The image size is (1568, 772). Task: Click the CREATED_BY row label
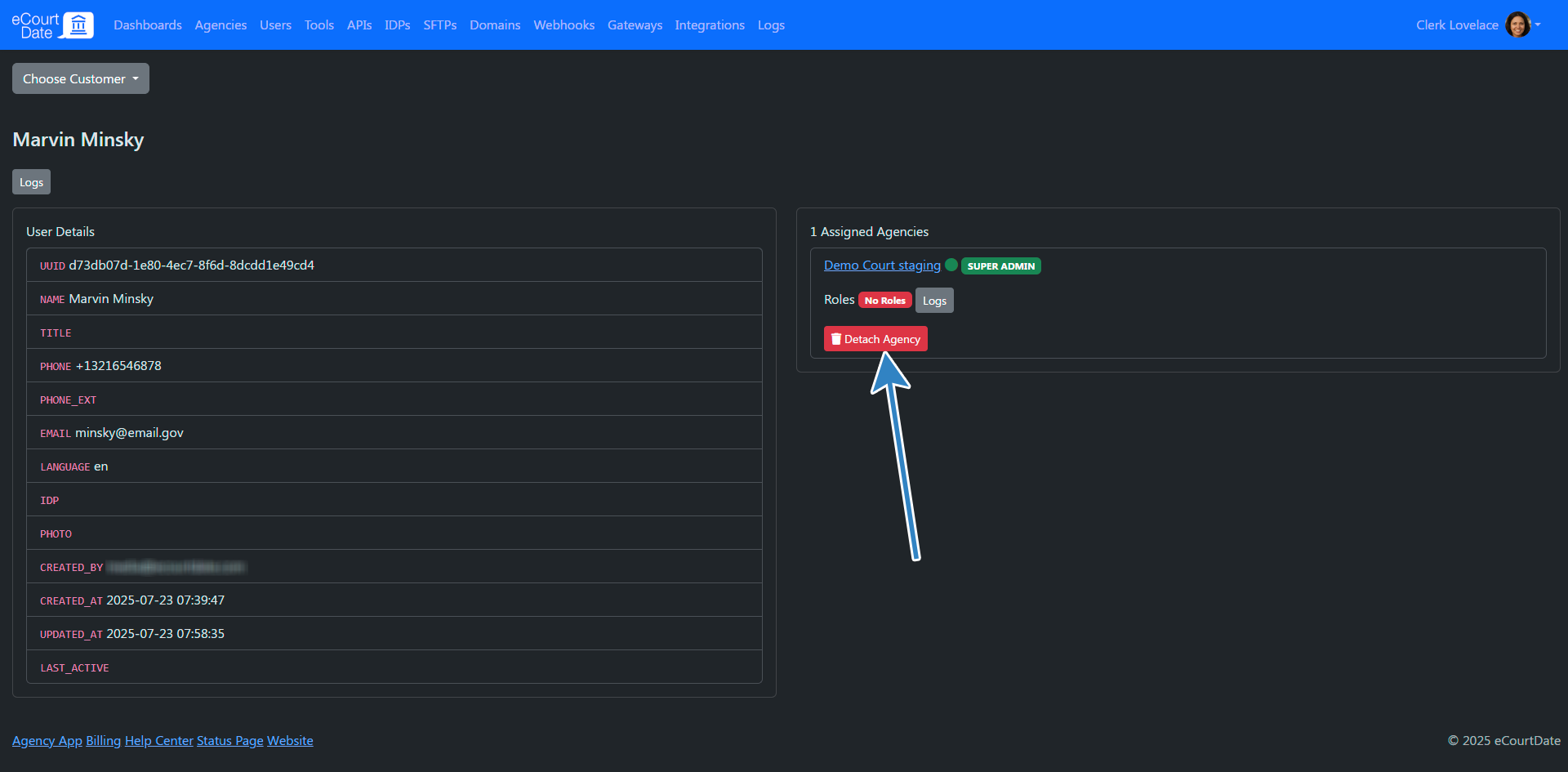pyautogui.click(x=71, y=567)
